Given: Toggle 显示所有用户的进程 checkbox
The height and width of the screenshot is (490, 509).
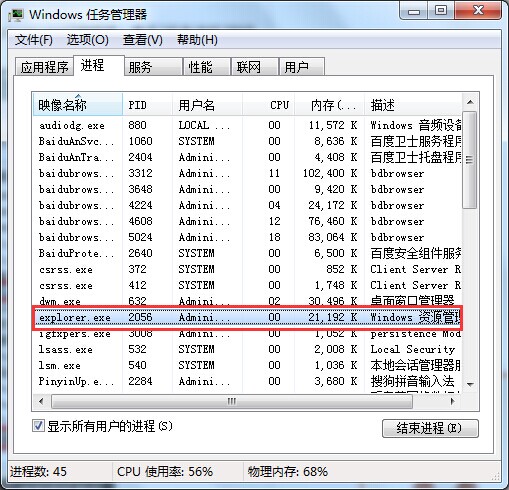Looking at the screenshot, I should (38, 426).
